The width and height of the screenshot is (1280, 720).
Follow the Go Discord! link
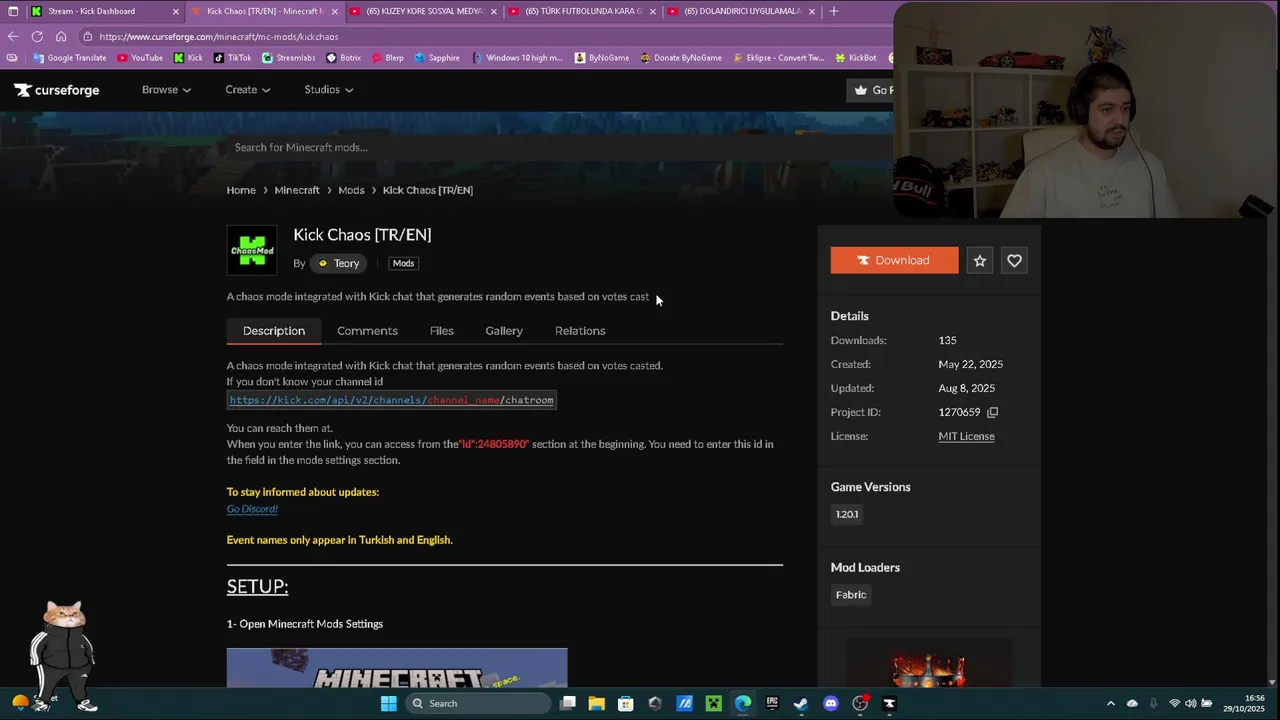[252, 509]
